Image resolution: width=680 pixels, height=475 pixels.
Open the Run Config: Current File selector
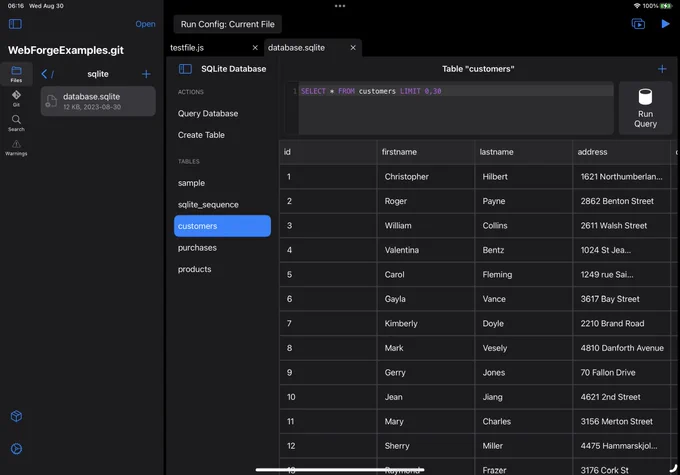pyautogui.click(x=228, y=24)
